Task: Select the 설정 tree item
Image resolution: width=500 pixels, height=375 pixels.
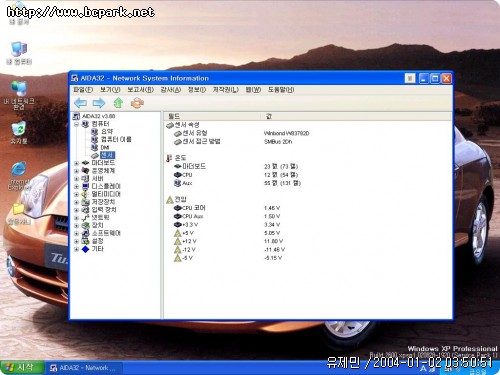Action: [97, 241]
